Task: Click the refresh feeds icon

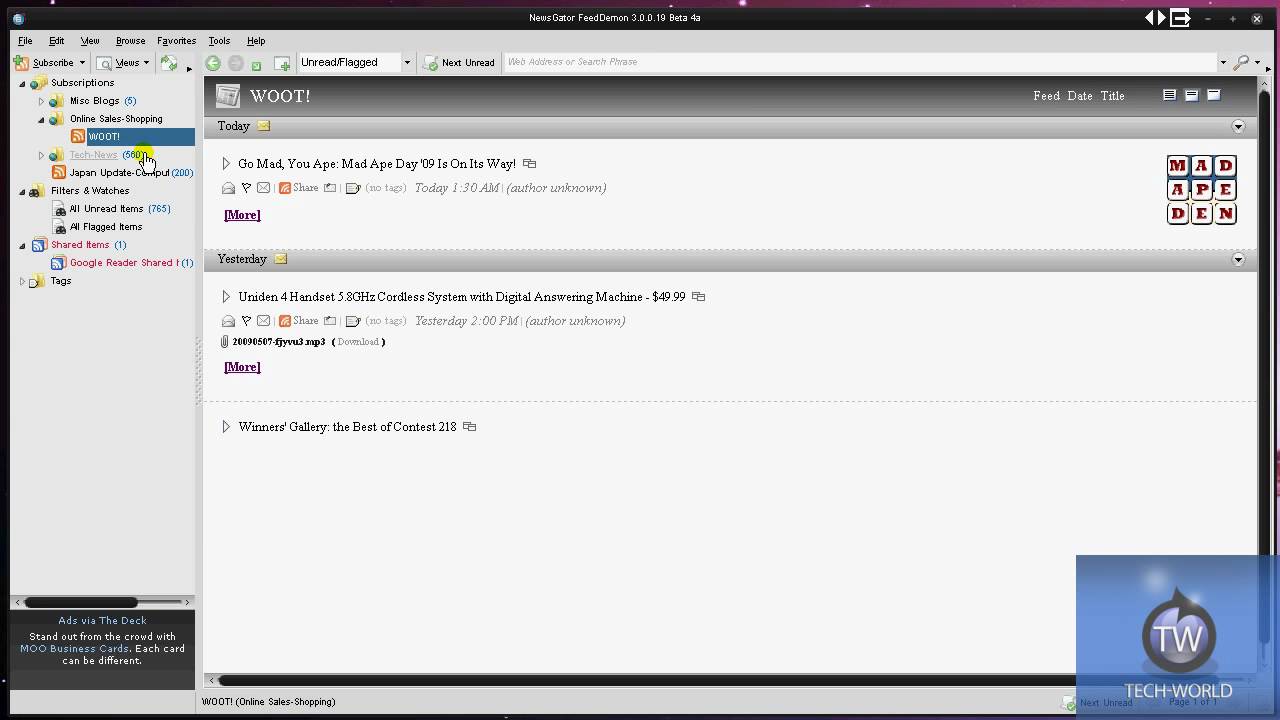Action: pyautogui.click(x=169, y=62)
